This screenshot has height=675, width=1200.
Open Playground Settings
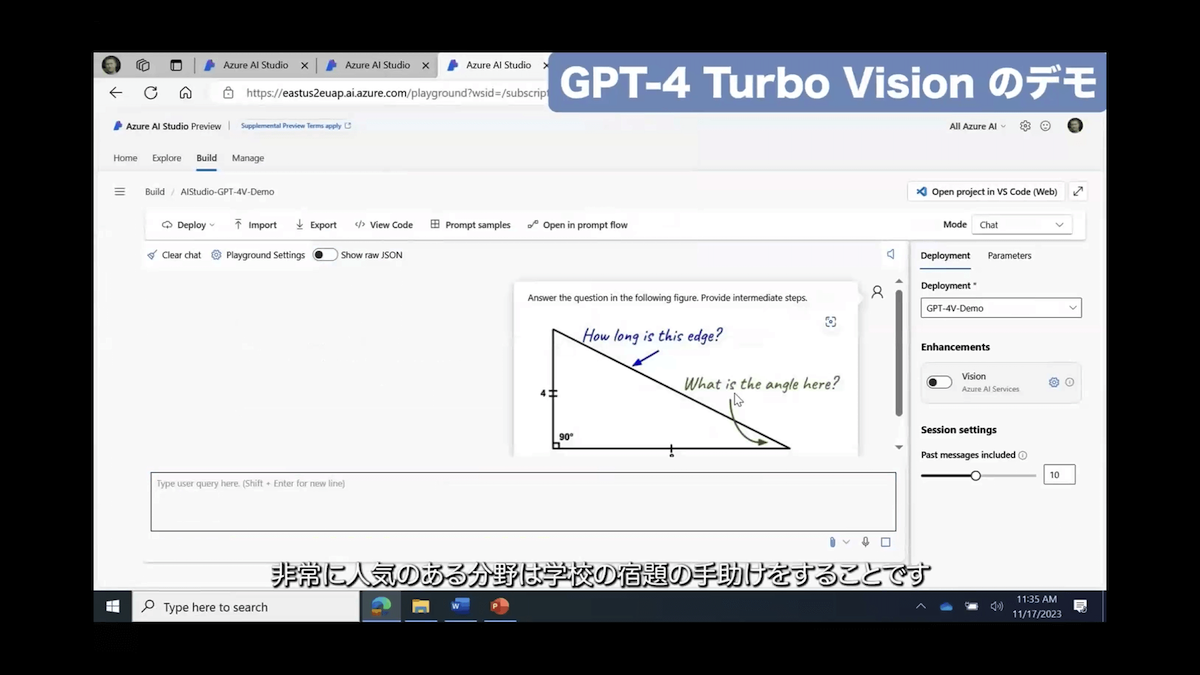(x=258, y=255)
